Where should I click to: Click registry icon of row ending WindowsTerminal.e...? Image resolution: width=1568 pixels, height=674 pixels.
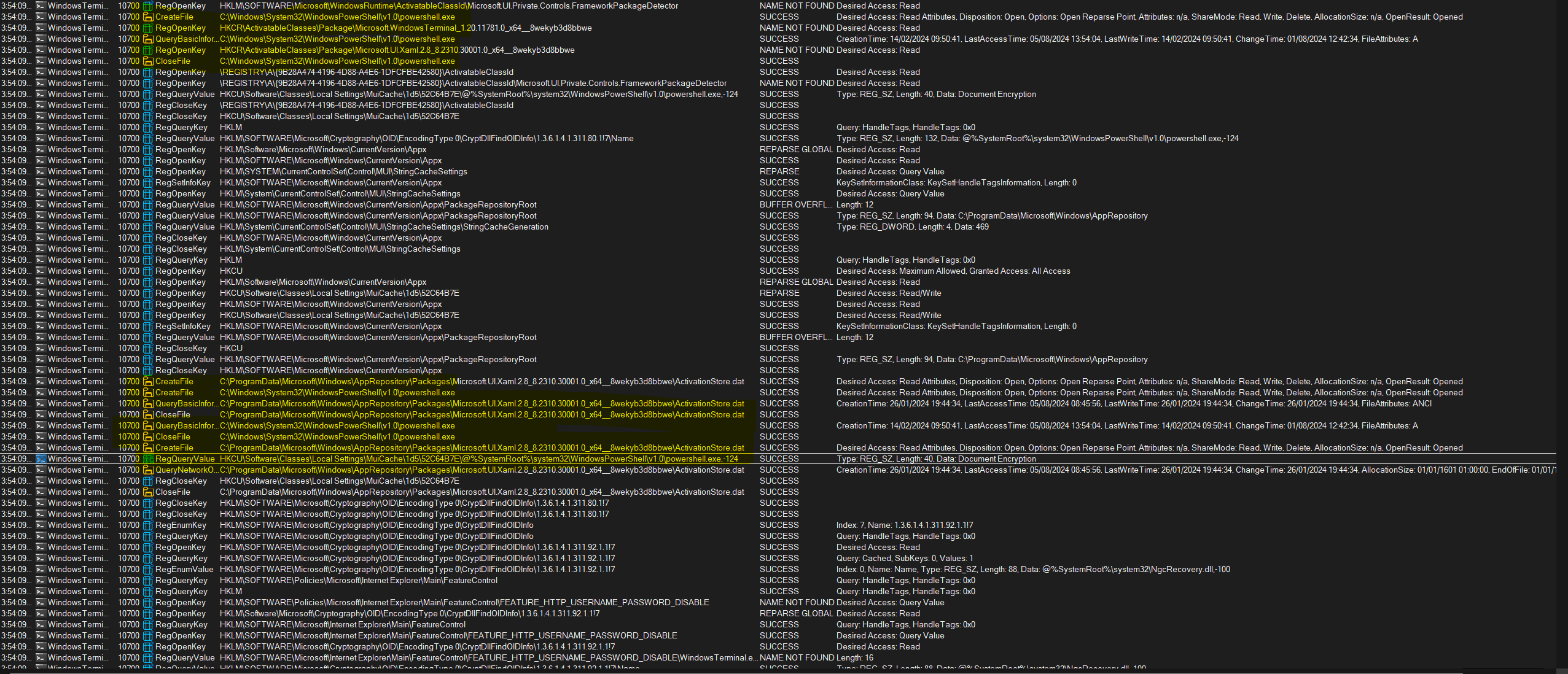point(148,657)
